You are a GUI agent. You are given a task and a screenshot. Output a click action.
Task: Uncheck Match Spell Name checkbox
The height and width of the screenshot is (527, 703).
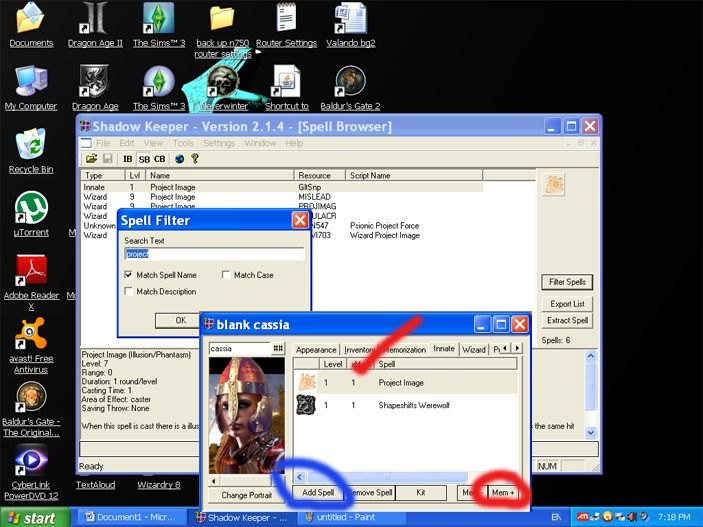[x=129, y=275]
